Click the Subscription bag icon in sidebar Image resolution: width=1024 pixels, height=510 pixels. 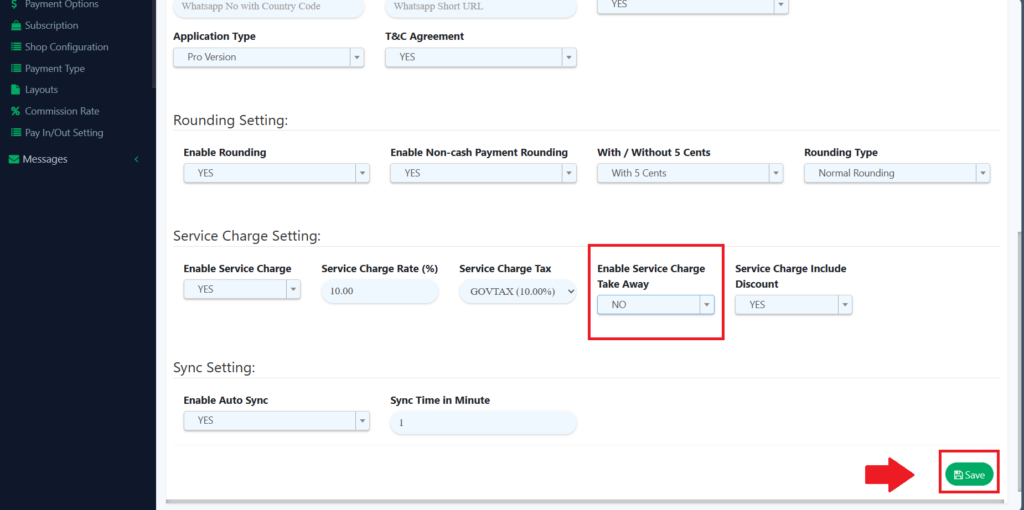16,26
